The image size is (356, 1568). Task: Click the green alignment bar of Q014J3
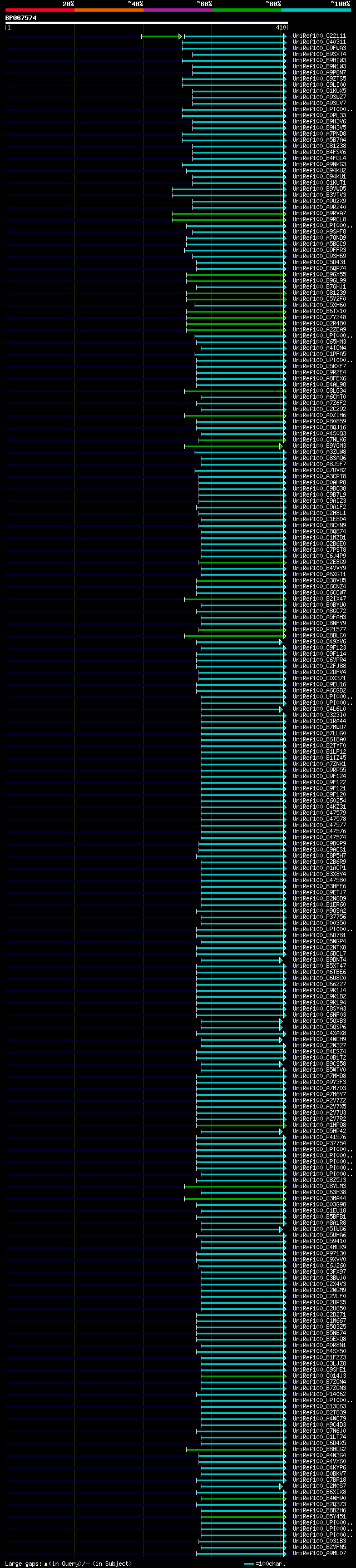244,1376
